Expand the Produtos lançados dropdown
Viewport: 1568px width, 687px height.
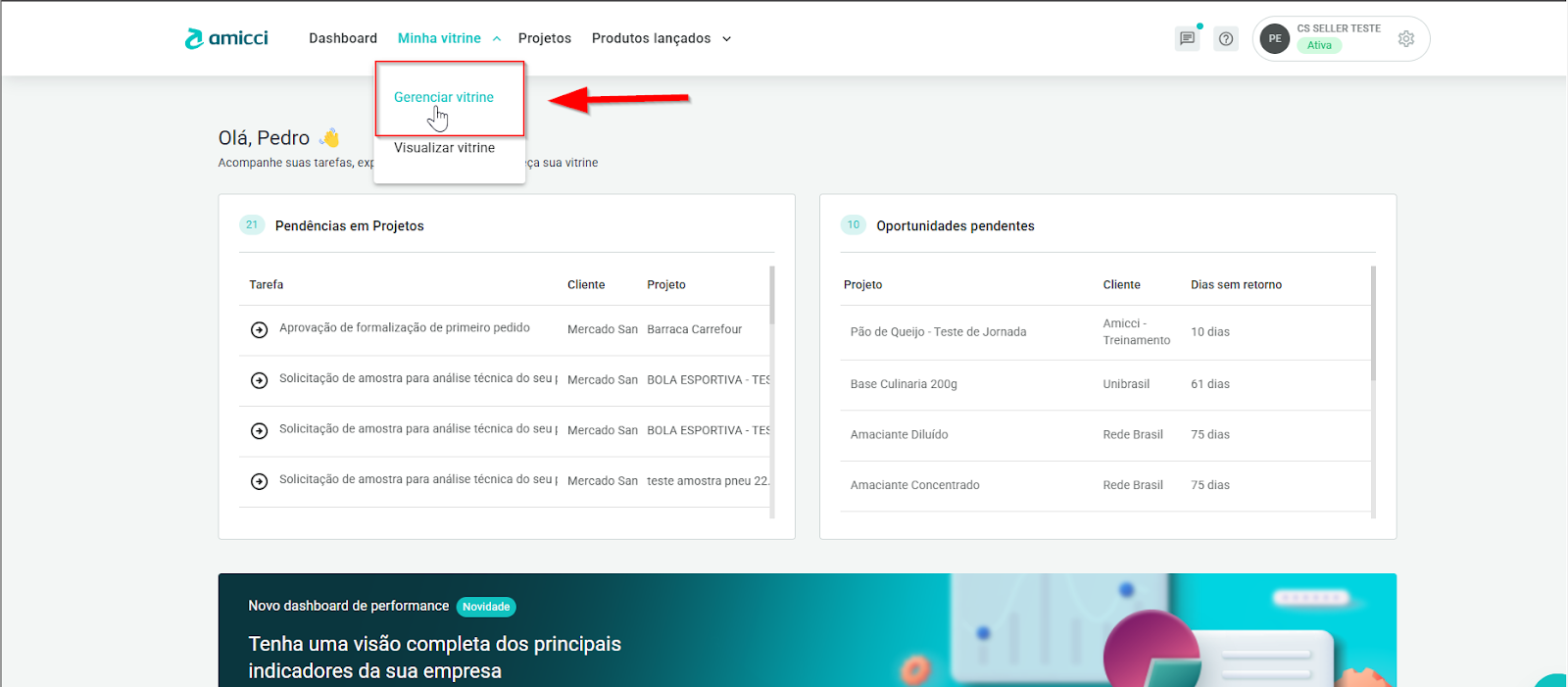click(x=661, y=38)
